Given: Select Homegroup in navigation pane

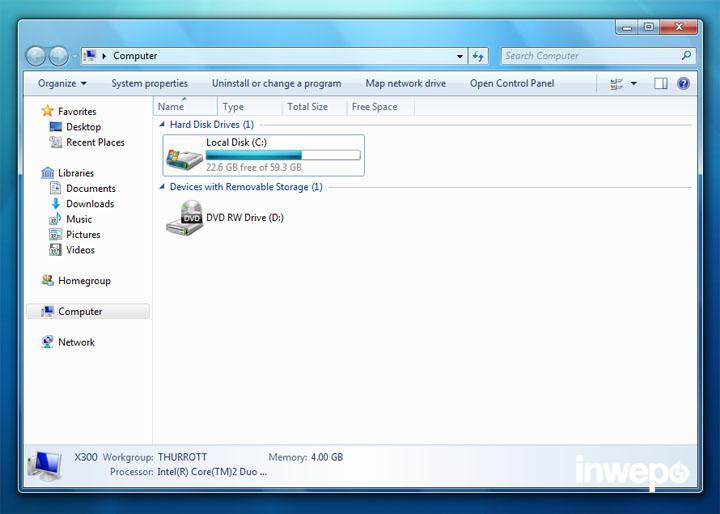Looking at the screenshot, I should pos(84,281).
